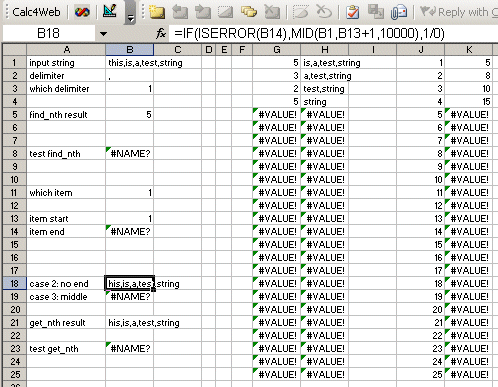Click cell A5 'find_nth result'
498x387 pixels.
tap(66, 115)
